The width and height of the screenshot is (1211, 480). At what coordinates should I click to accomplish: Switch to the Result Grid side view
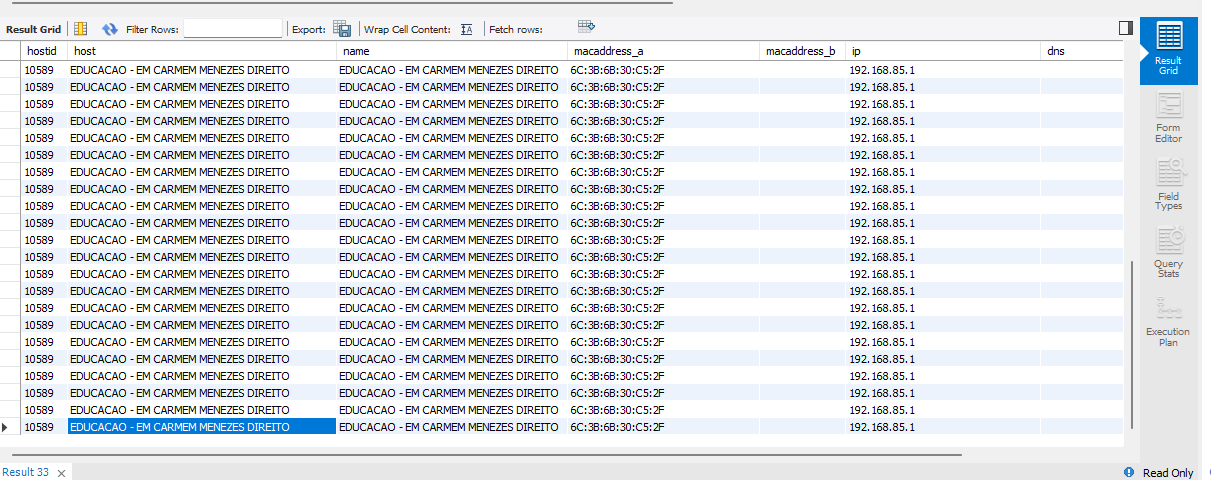[x=1168, y=50]
